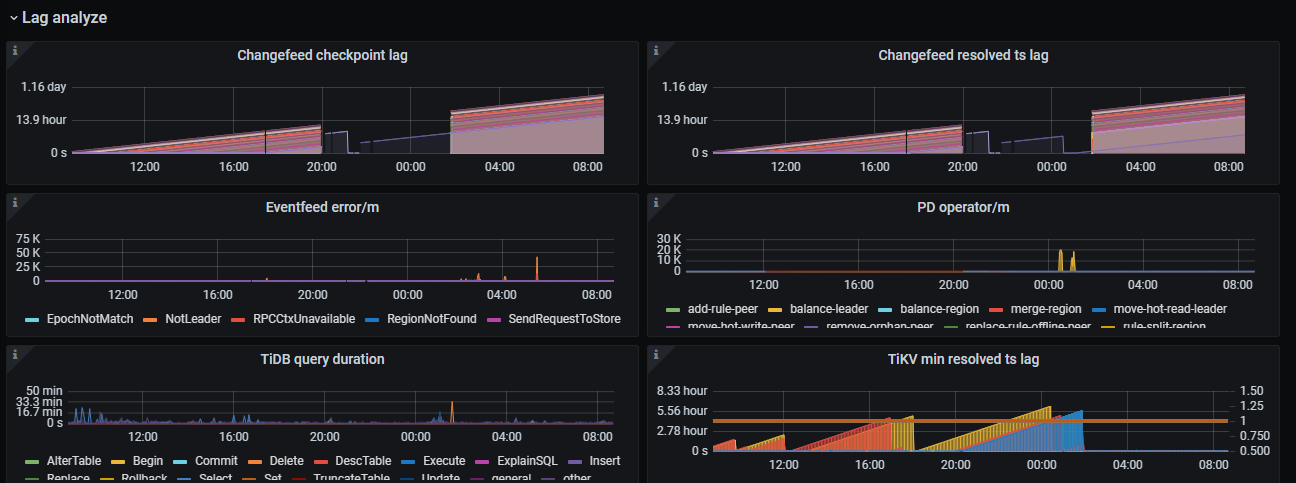The height and width of the screenshot is (483, 1296).
Task: Open Changefeed checkpoint lag panel title menu
Action: tap(322, 56)
